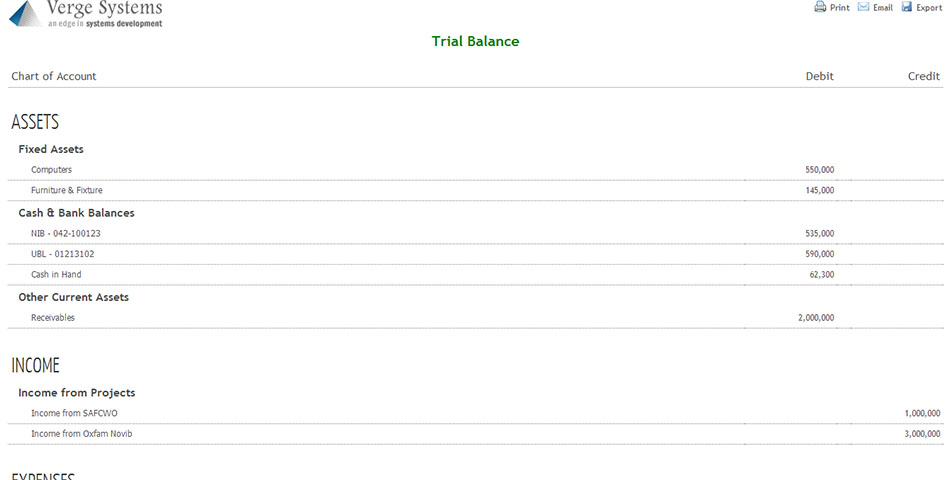
Task: Click the Cash & Bank Balances group
Action: [76, 213]
